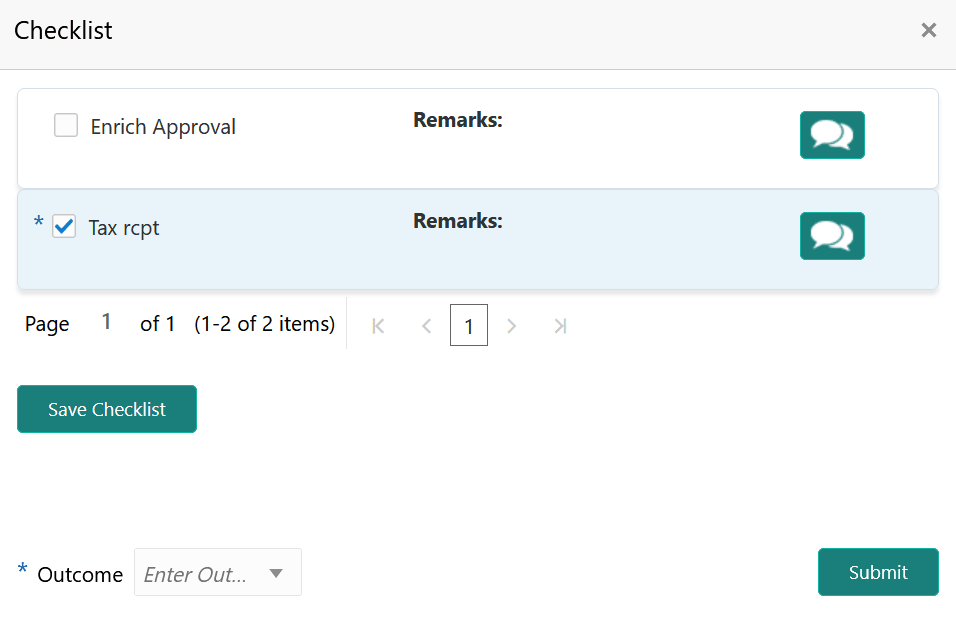Jump to the first page

pyautogui.click(x=377, y=325)
